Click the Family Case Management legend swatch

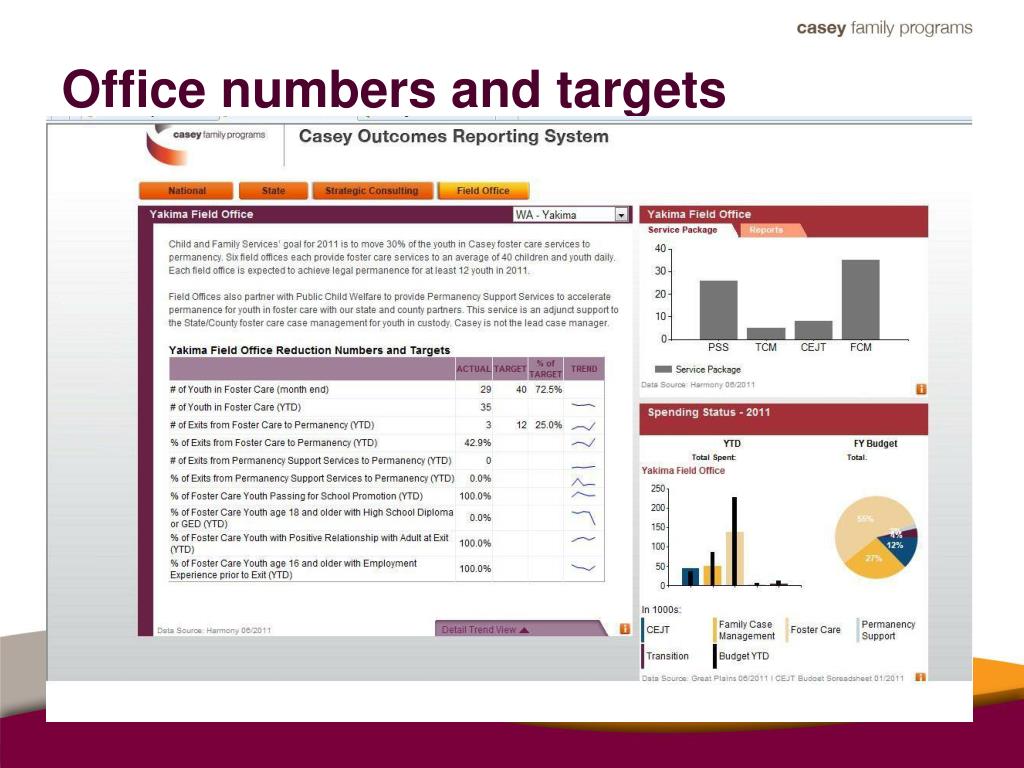pyautogui.click(x=714, y=630)
